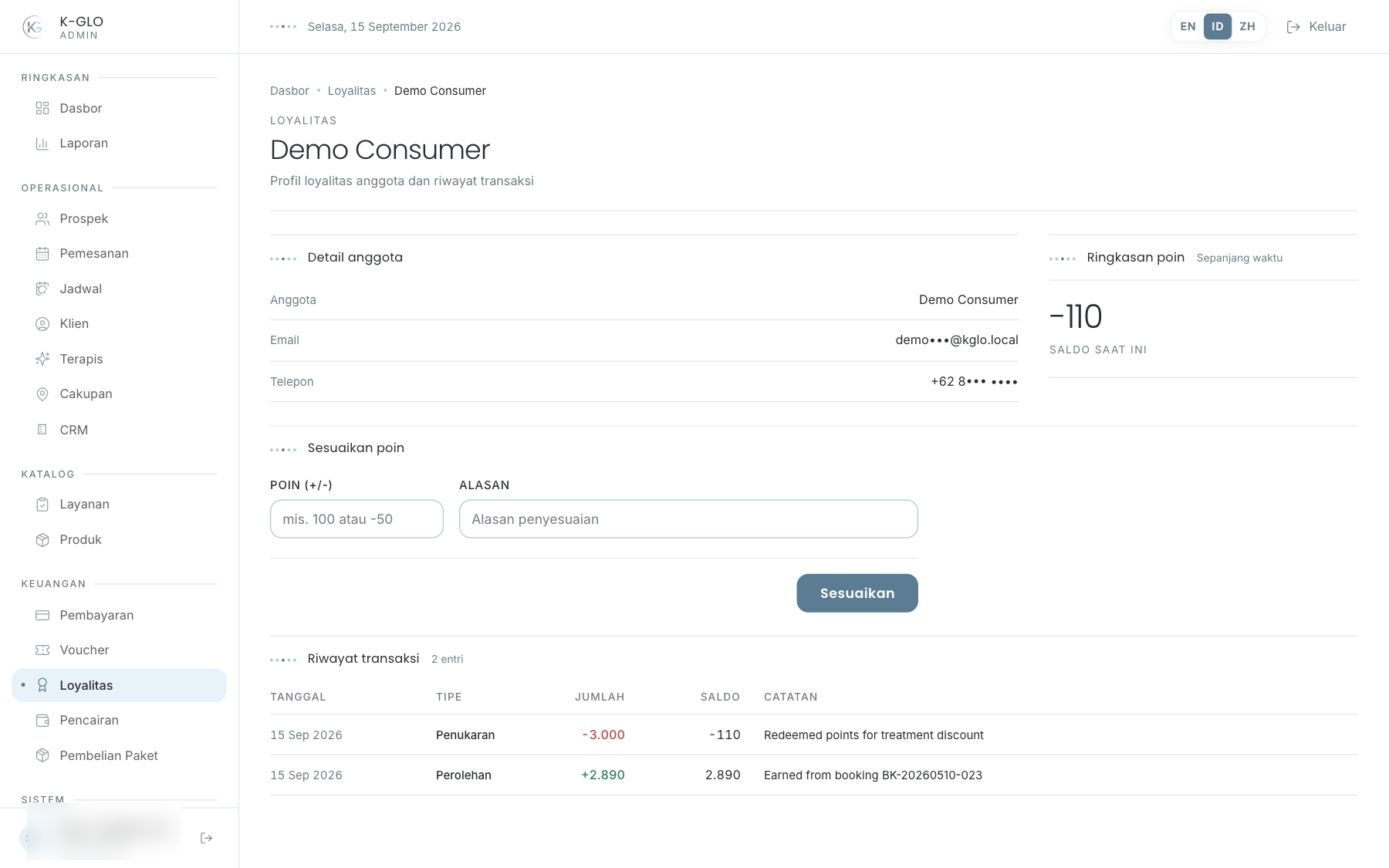This screenshot has height=868, width=1389.
Task: Follow the Dasbor breadcrumb link
Action: click(x=289, y=91)
